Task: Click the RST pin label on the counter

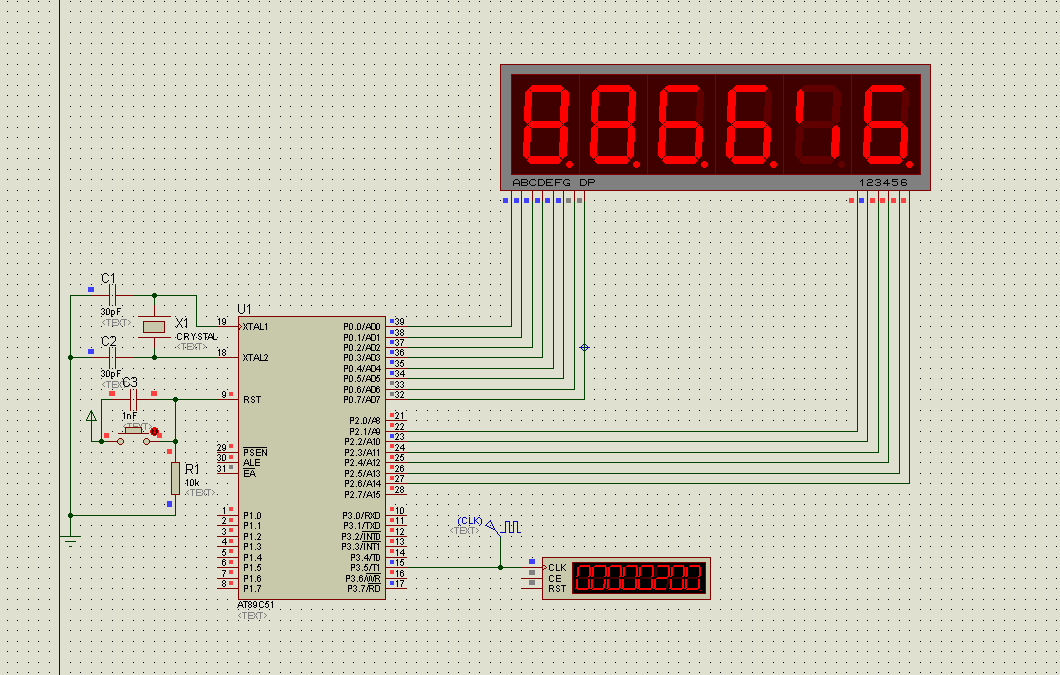Action: coord(558,588)
